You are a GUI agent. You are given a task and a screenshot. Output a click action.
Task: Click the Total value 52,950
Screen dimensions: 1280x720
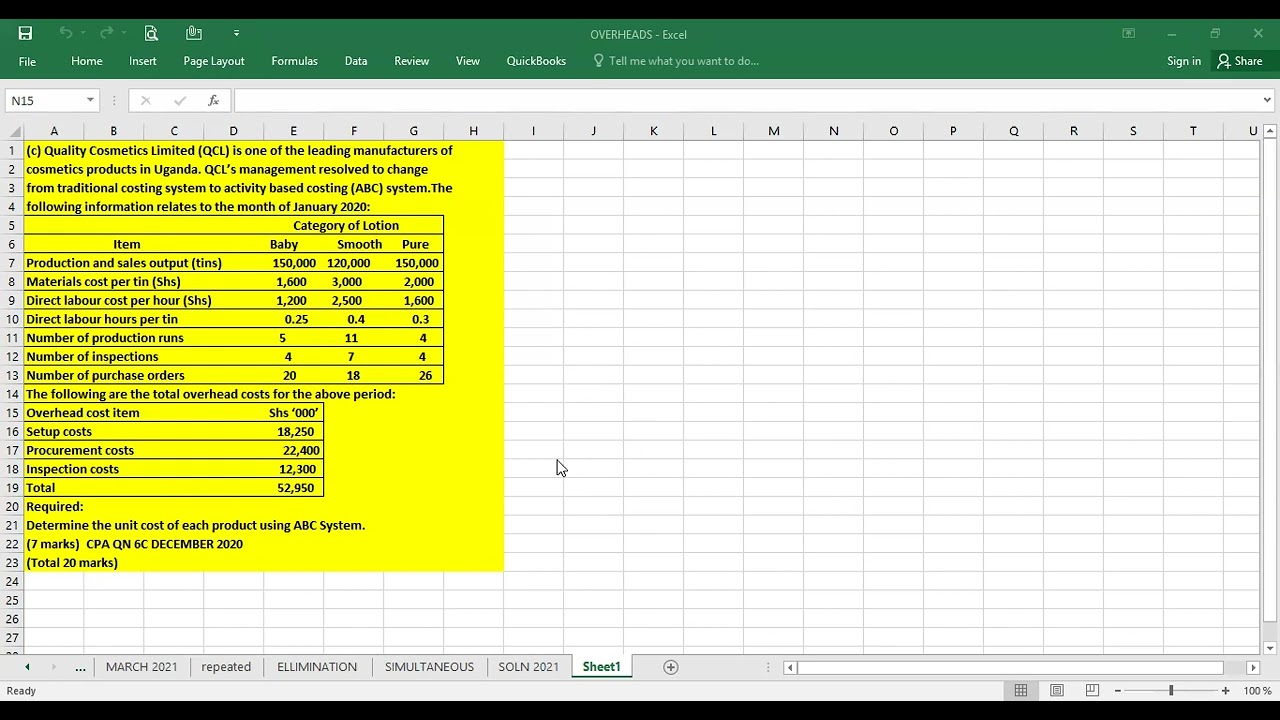tap(296, 488)
